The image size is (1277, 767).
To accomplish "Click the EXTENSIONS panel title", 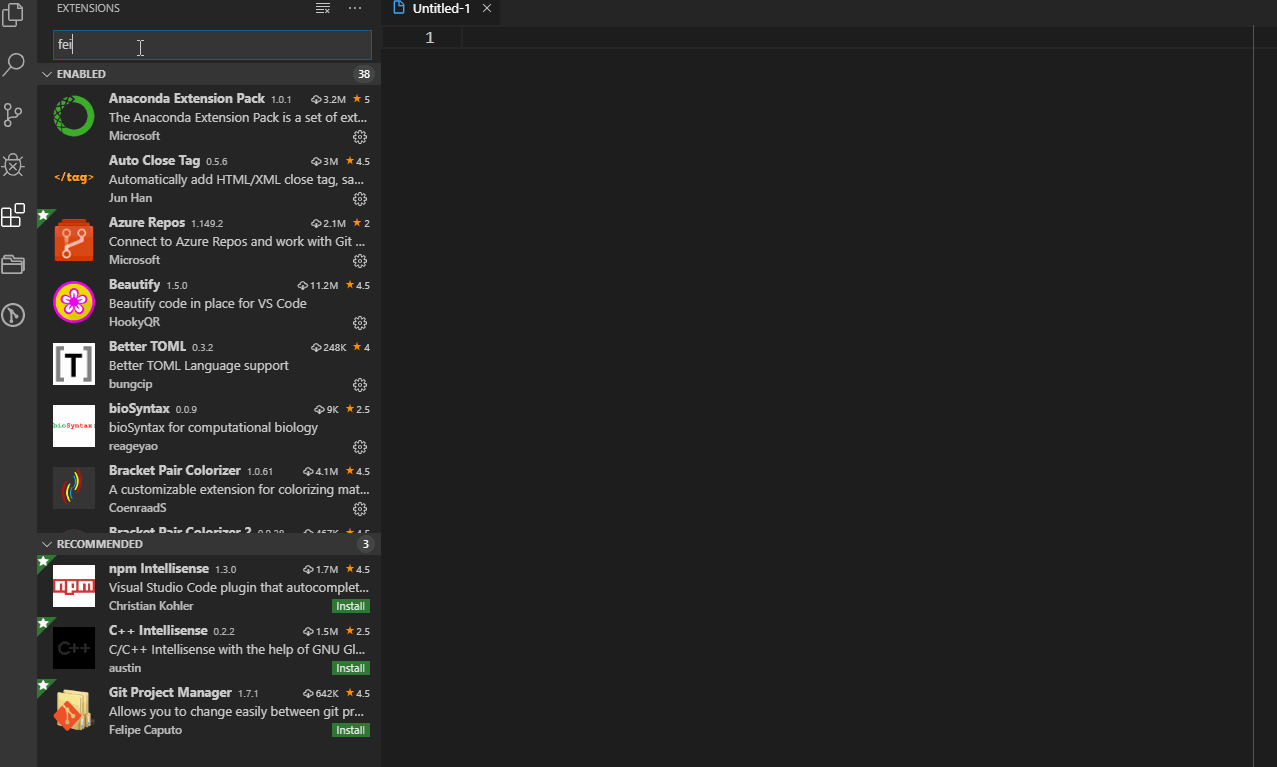I will tap(88, 8).
